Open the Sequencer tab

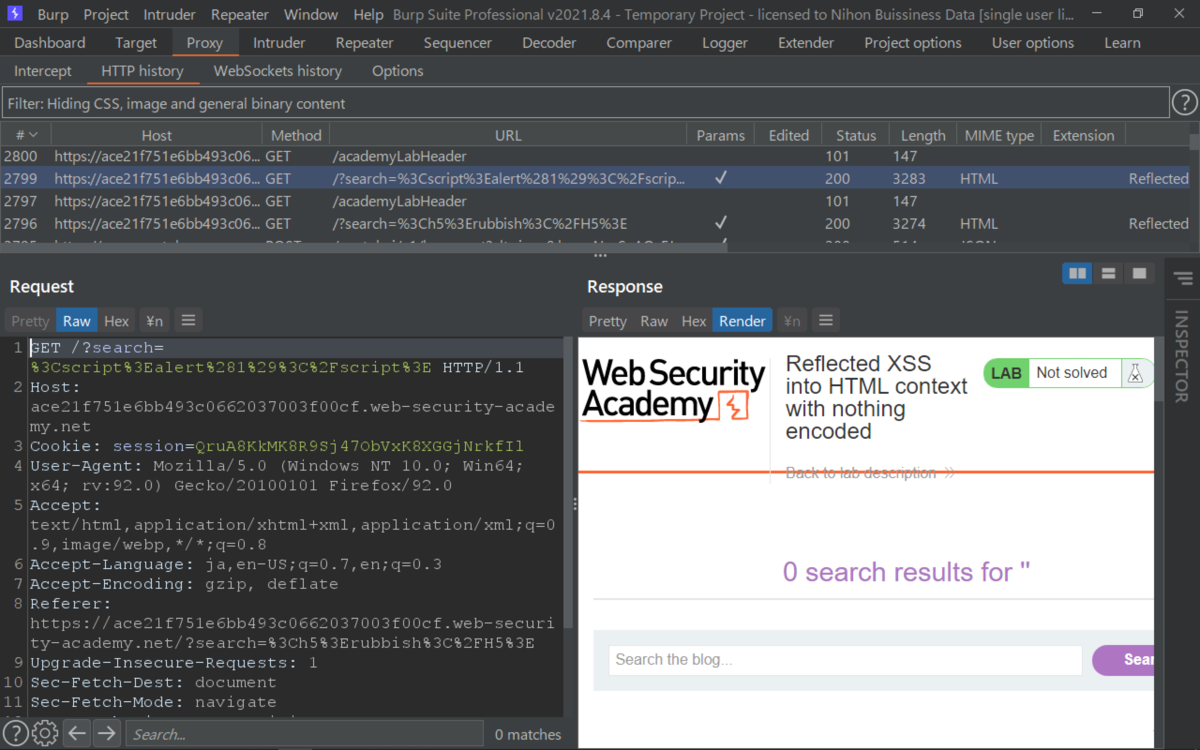click(x=457, y=43)
